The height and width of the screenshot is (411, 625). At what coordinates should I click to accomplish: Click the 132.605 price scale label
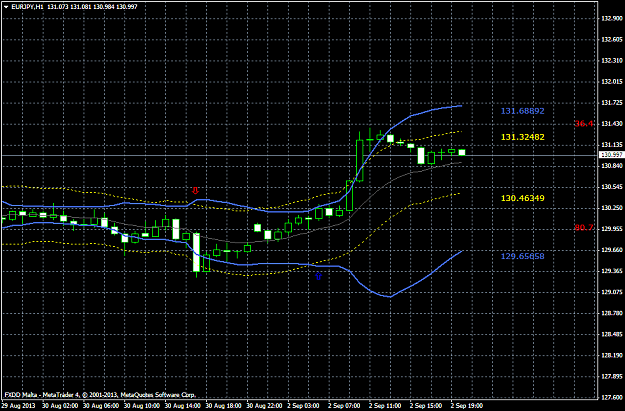[612, 39]
